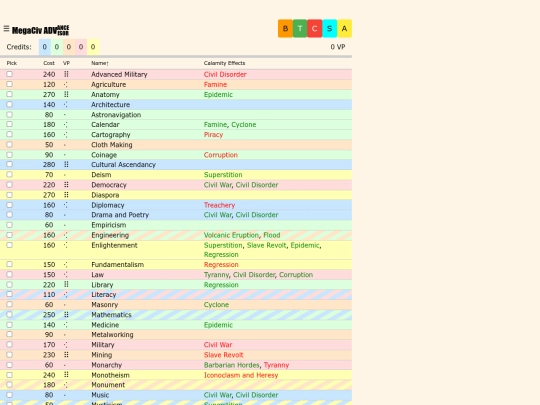540x405 pixels.
Task: Select the Monotheism checkbox
Action: coord(10,375)
